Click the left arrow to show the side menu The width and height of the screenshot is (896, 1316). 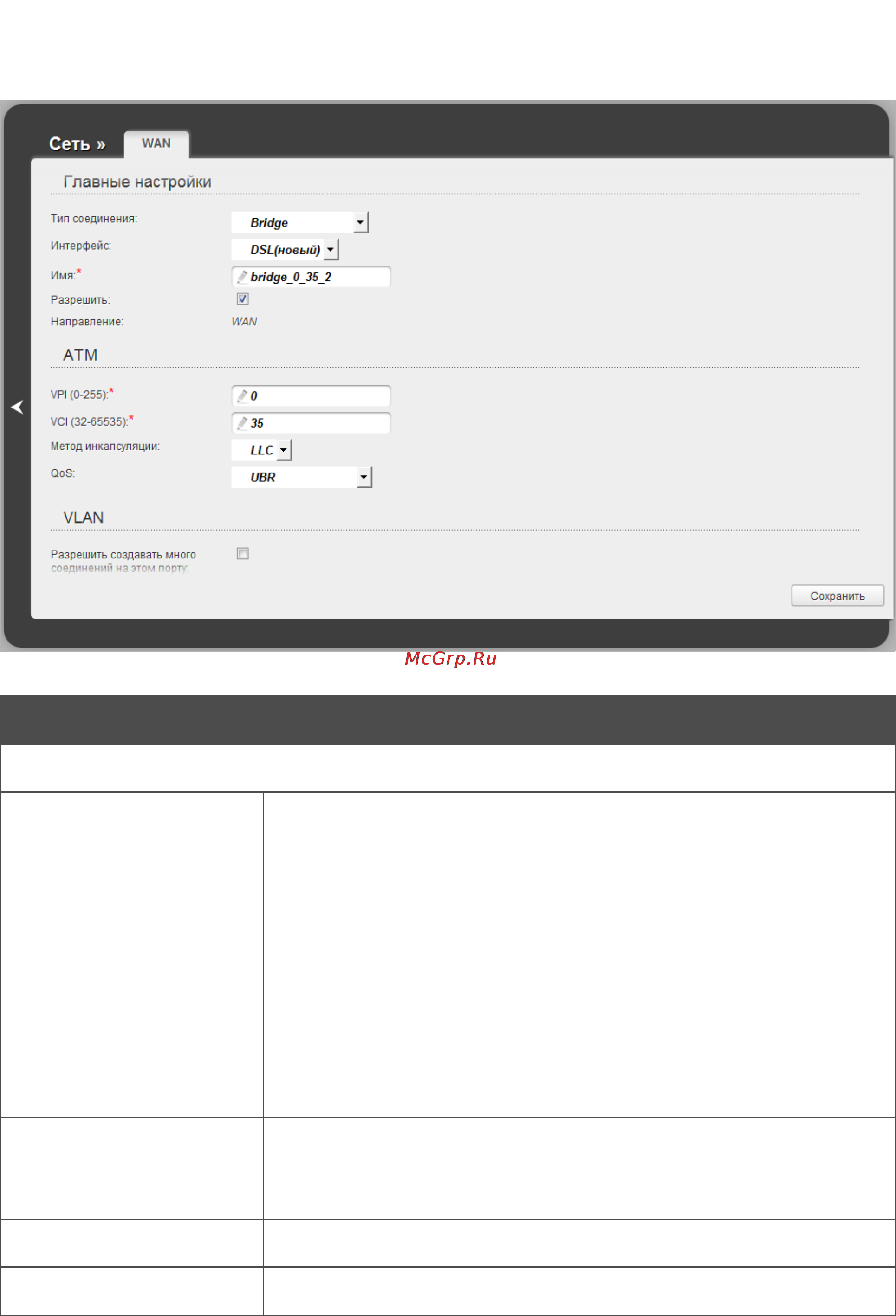pyautogui.click(x=18, y=407)
